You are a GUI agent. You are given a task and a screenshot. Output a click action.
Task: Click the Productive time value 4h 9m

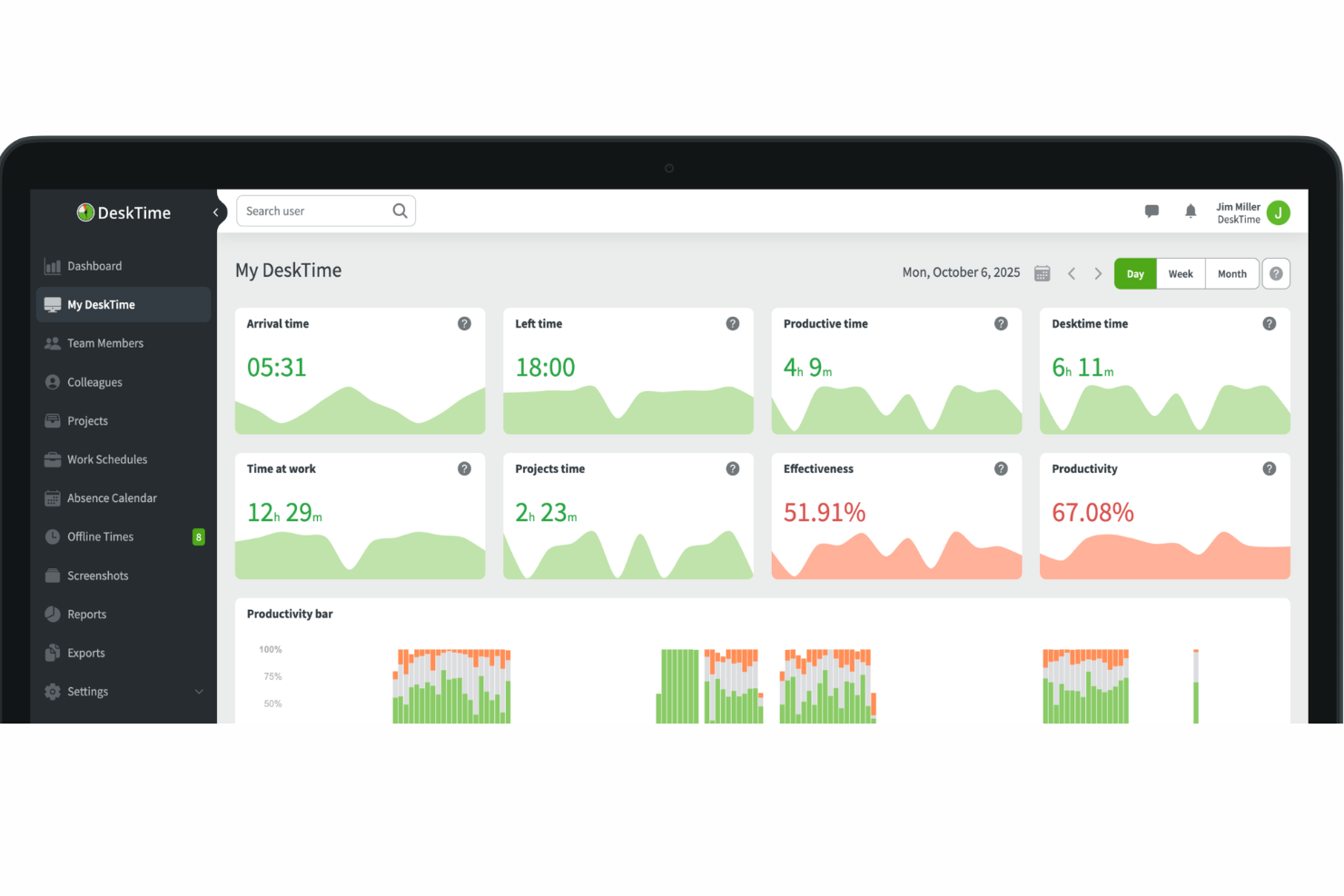[x=807, y=368]
